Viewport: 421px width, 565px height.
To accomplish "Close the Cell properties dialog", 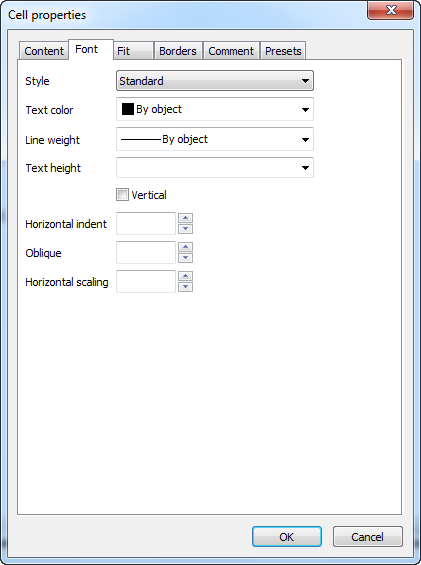I will tap(390, 10).
